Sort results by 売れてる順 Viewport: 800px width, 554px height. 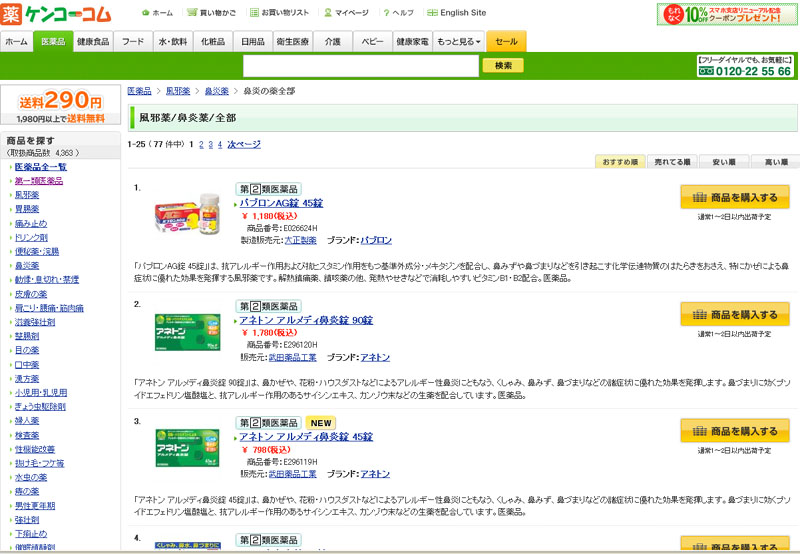click(x=672, y=161)
